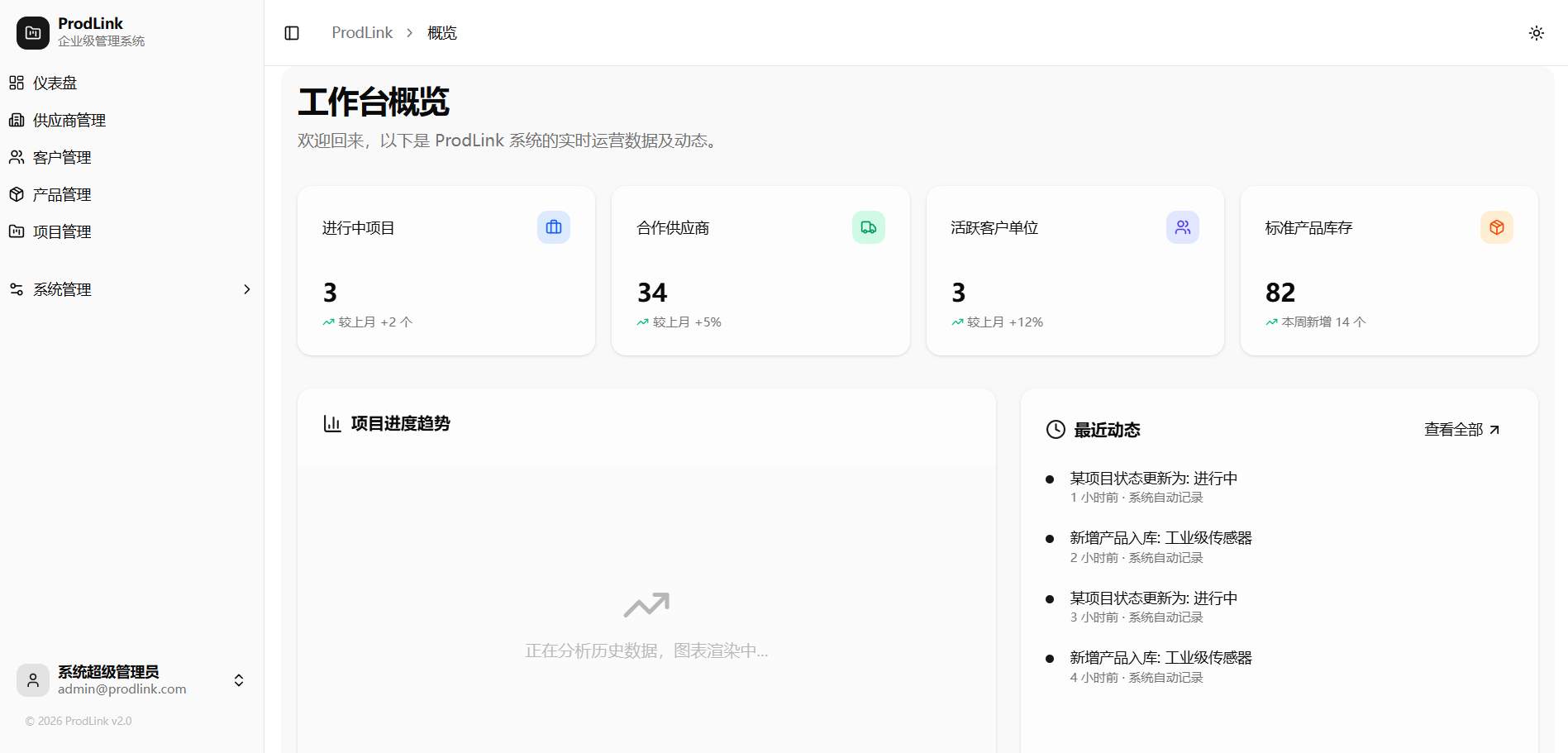
Task: Toggle the sidebar panel icon
Action: 292,33
